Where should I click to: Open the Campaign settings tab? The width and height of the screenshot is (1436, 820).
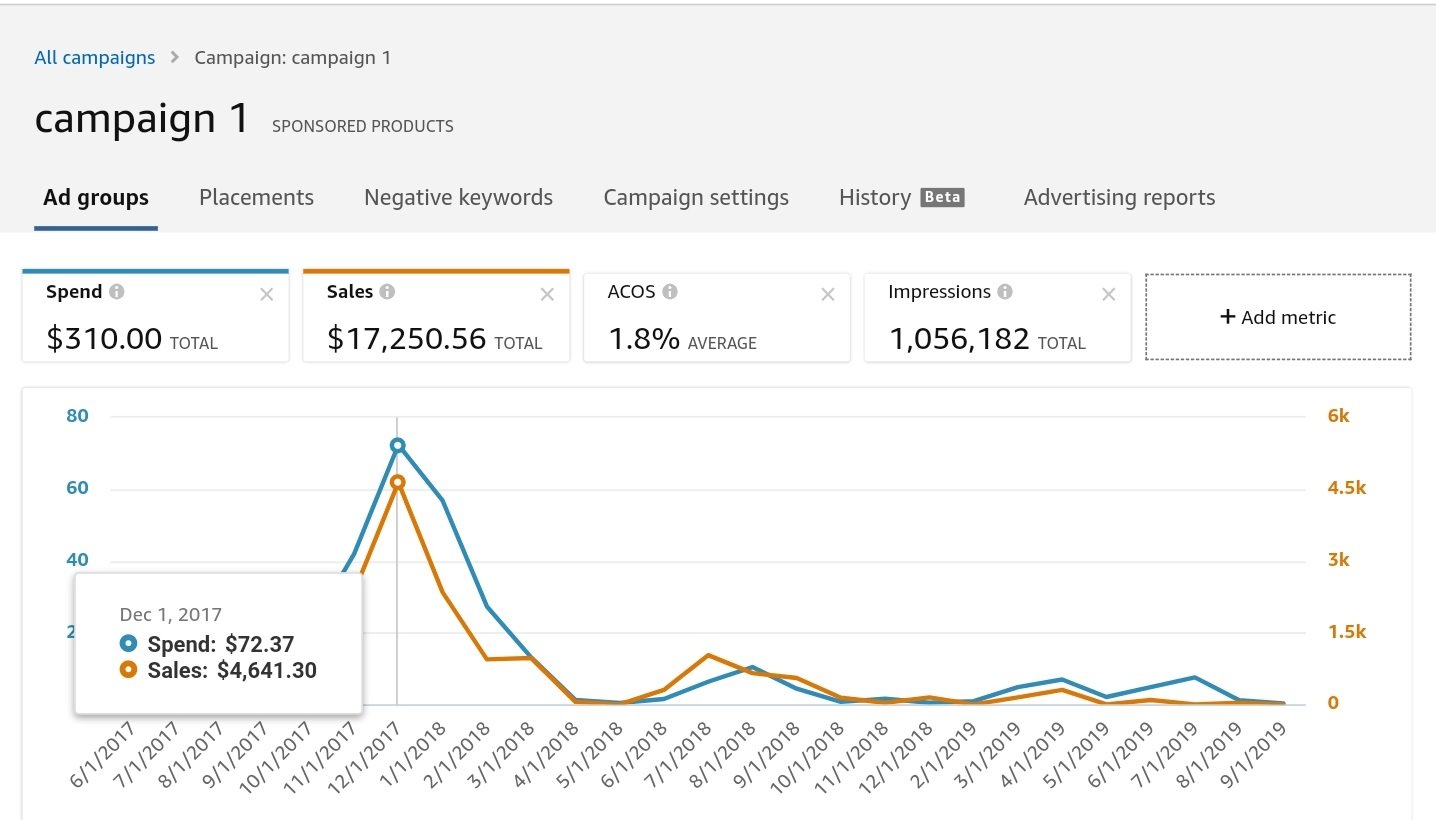696,197
